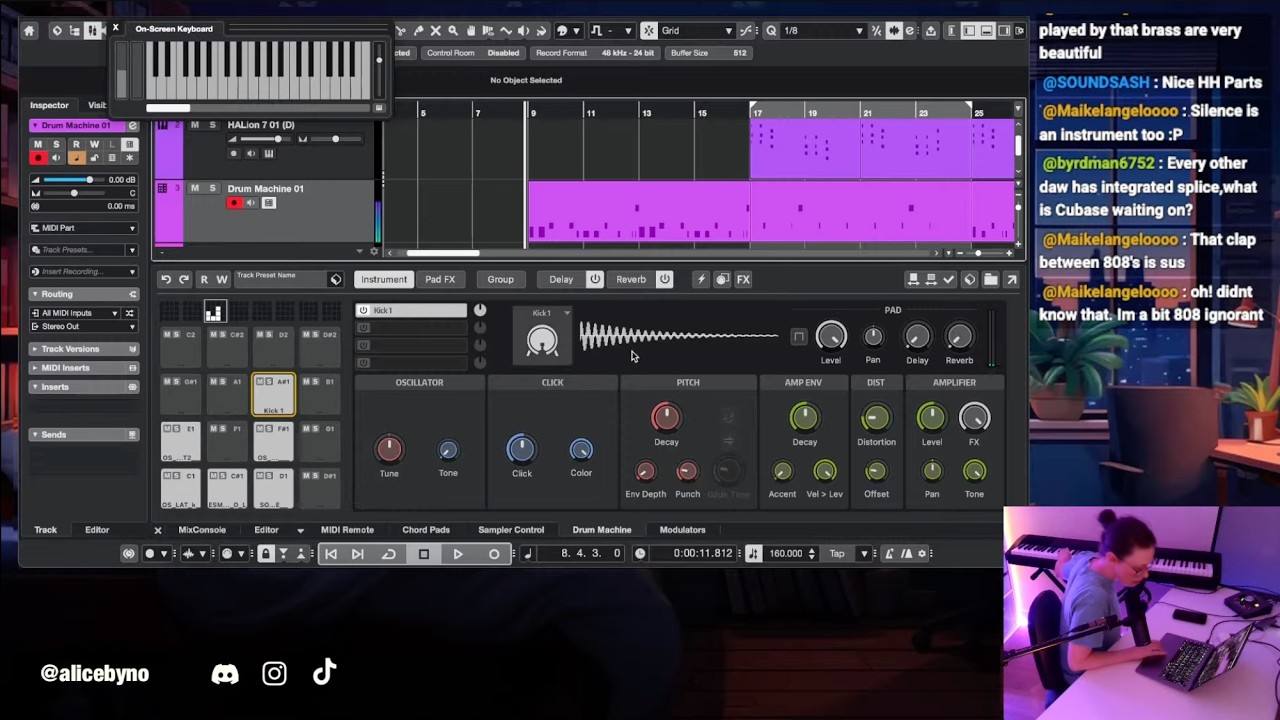Toggle the metronome click icon

tap(889, 554)
